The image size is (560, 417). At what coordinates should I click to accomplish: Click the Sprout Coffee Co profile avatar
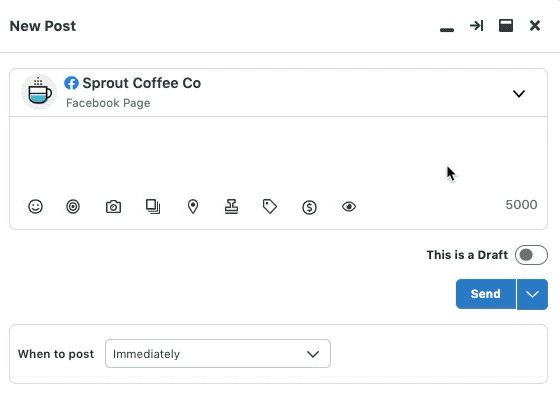39,92
